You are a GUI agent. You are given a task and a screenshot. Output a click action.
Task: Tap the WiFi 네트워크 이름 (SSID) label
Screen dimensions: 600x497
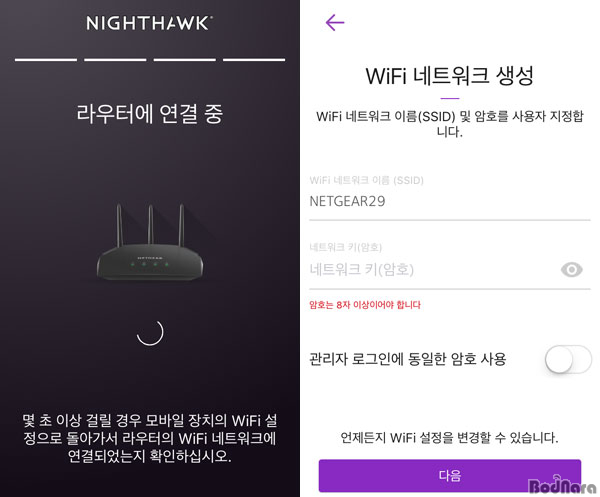pos(366,180)
